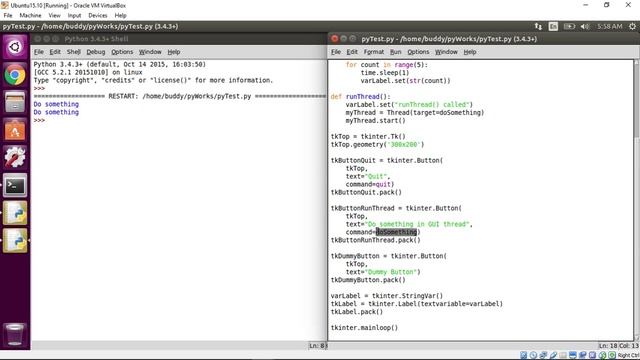
Task: Close the pyTest.py editor with red button
Action: pyautogui.click(x=335, y=39)
